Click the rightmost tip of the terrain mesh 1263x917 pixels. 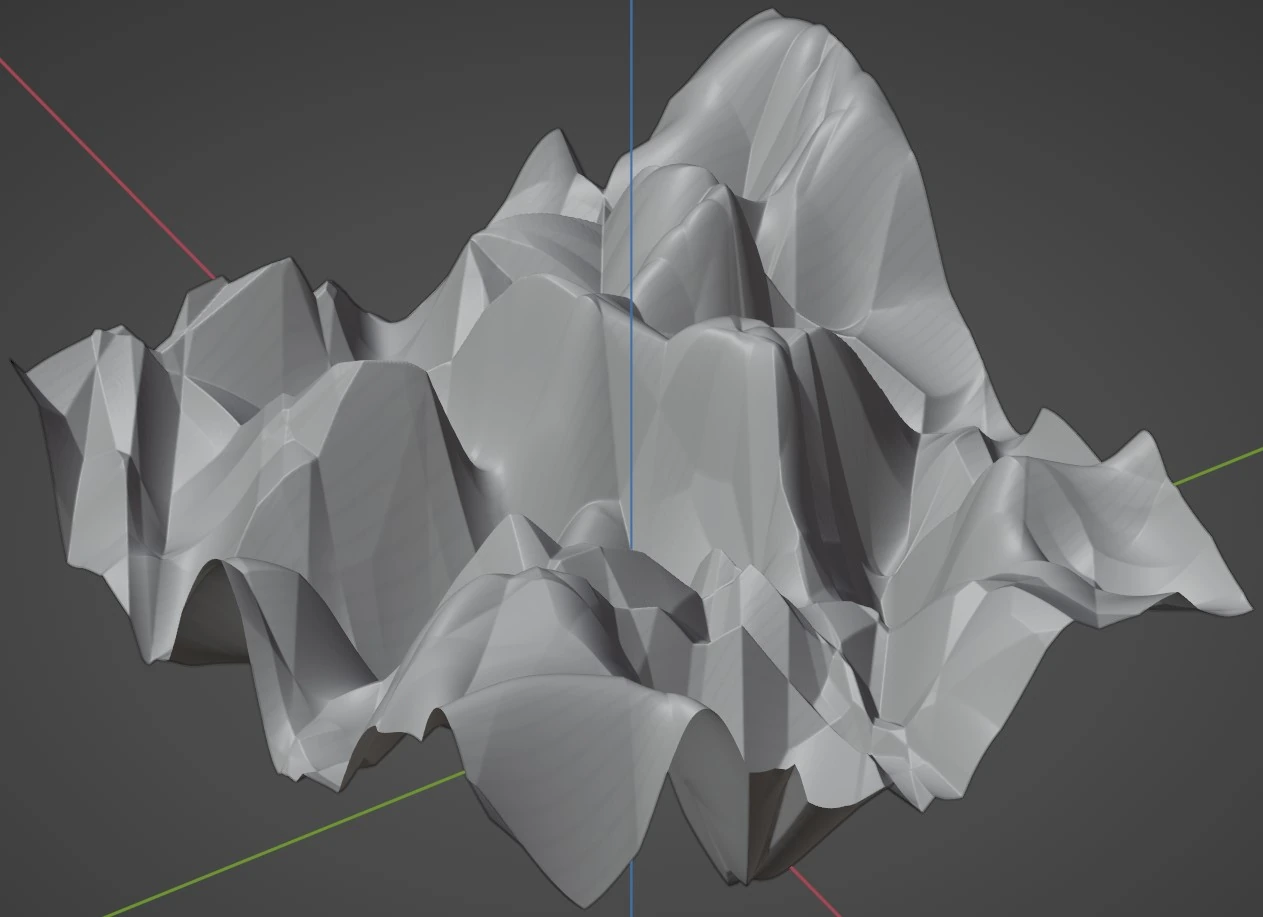click(x=1246, y=608)
